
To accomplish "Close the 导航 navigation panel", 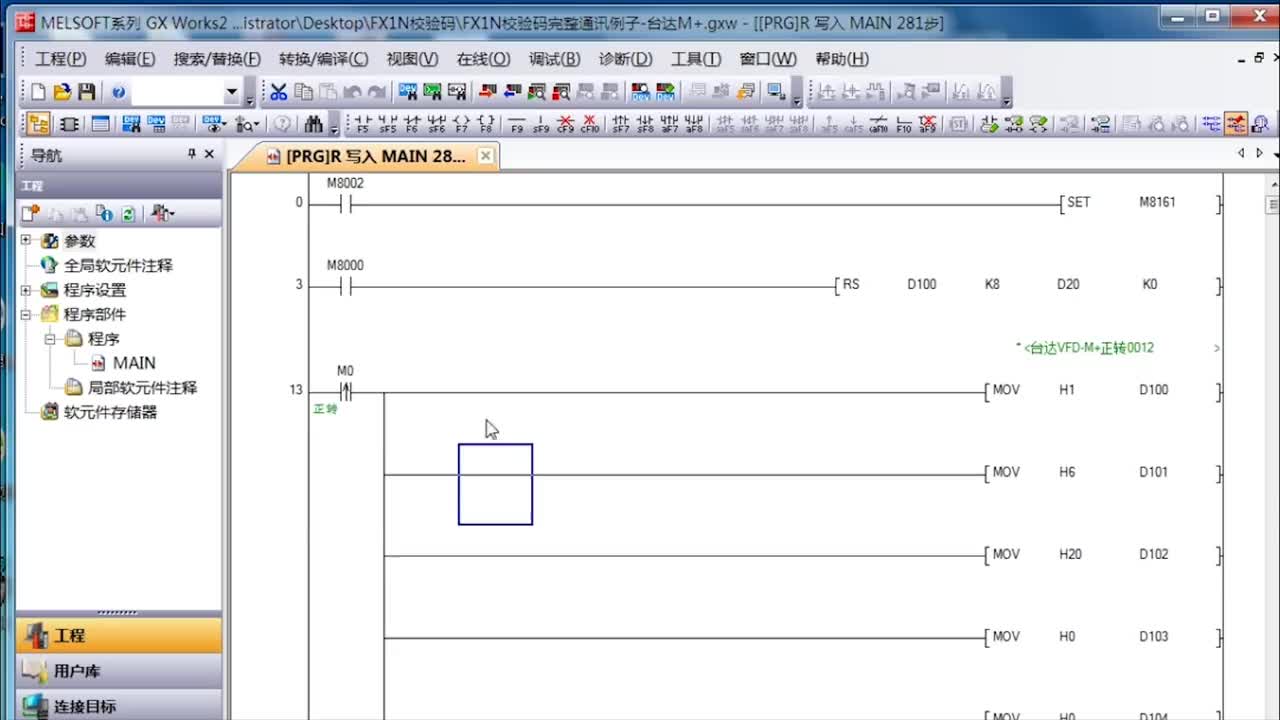I will click(209, 154).
